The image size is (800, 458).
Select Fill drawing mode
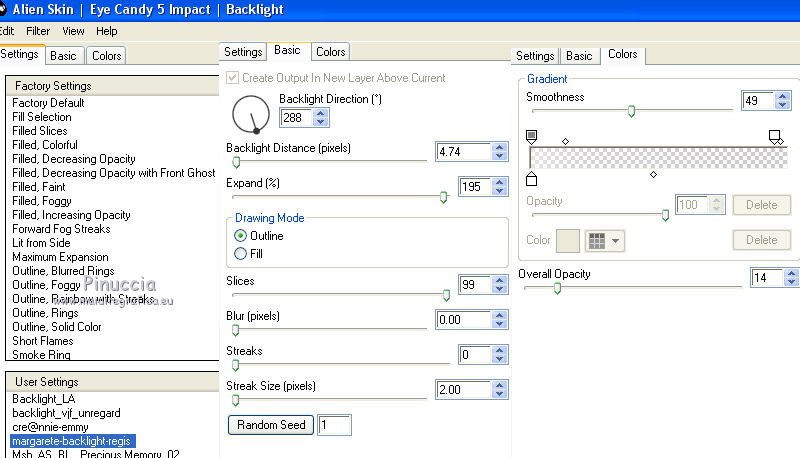pos(240,253)
